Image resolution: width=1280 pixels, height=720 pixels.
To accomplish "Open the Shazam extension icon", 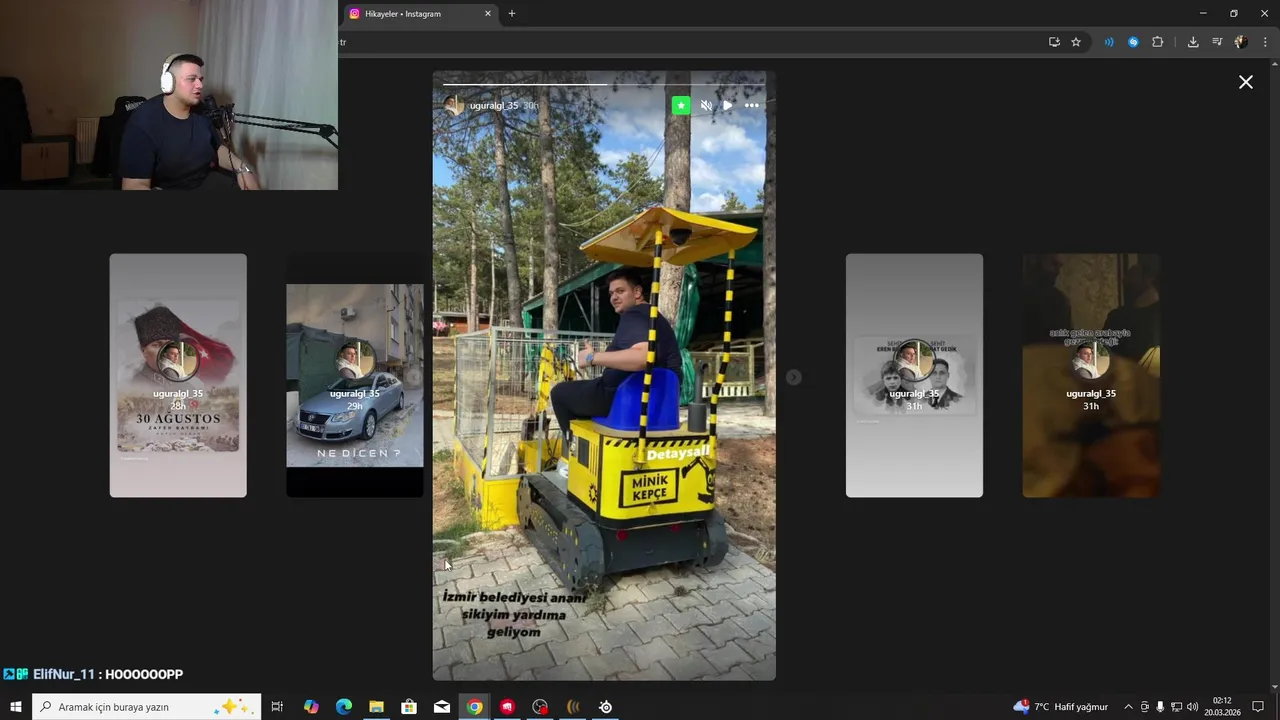I will pos(1133,42).
